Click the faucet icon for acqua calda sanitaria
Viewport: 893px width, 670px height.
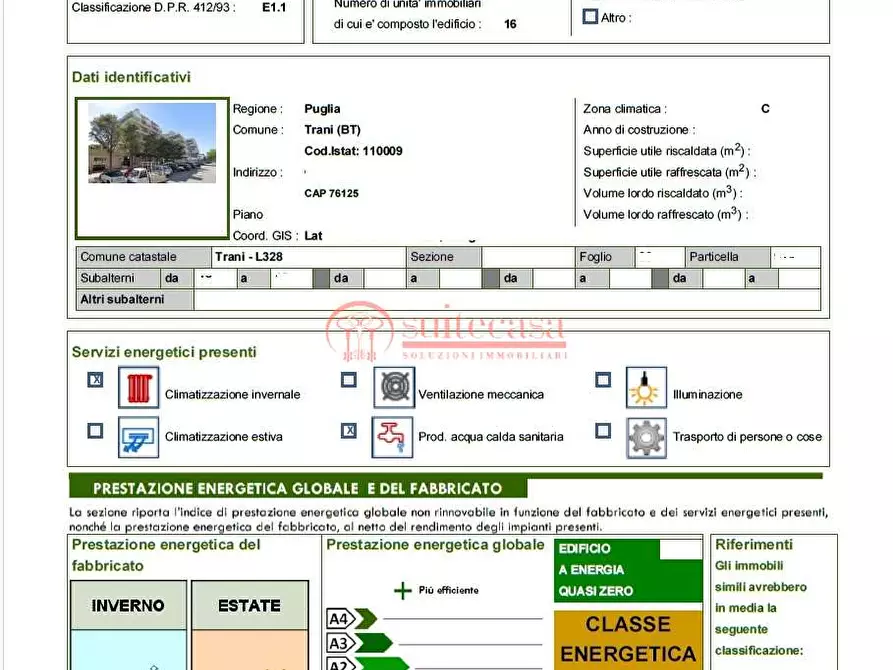click(x=393, y=437)
